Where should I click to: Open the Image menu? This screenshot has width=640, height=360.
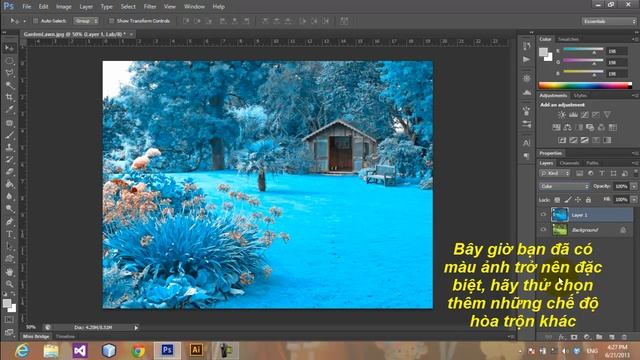point(63,7)
